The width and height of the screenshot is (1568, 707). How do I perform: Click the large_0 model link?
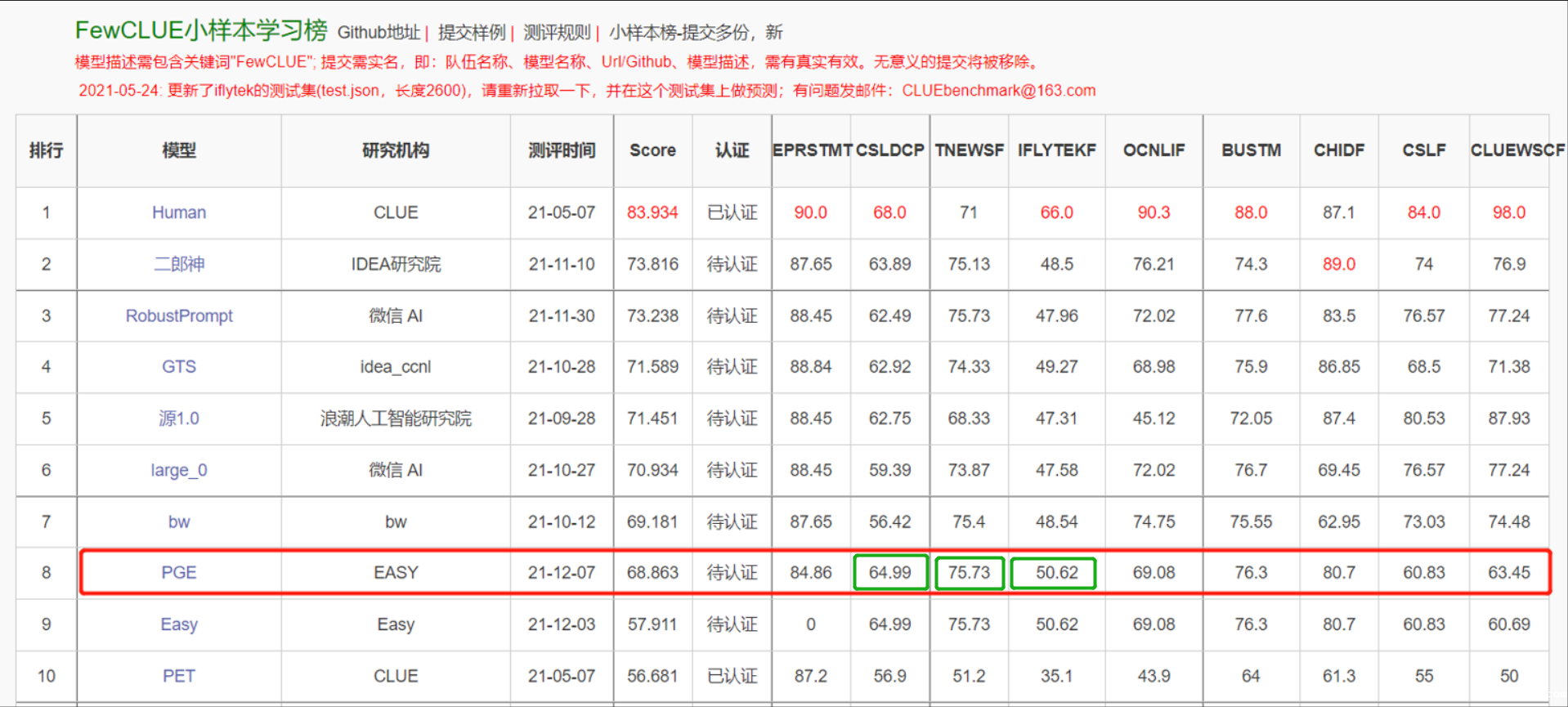[x=178, y=470]
